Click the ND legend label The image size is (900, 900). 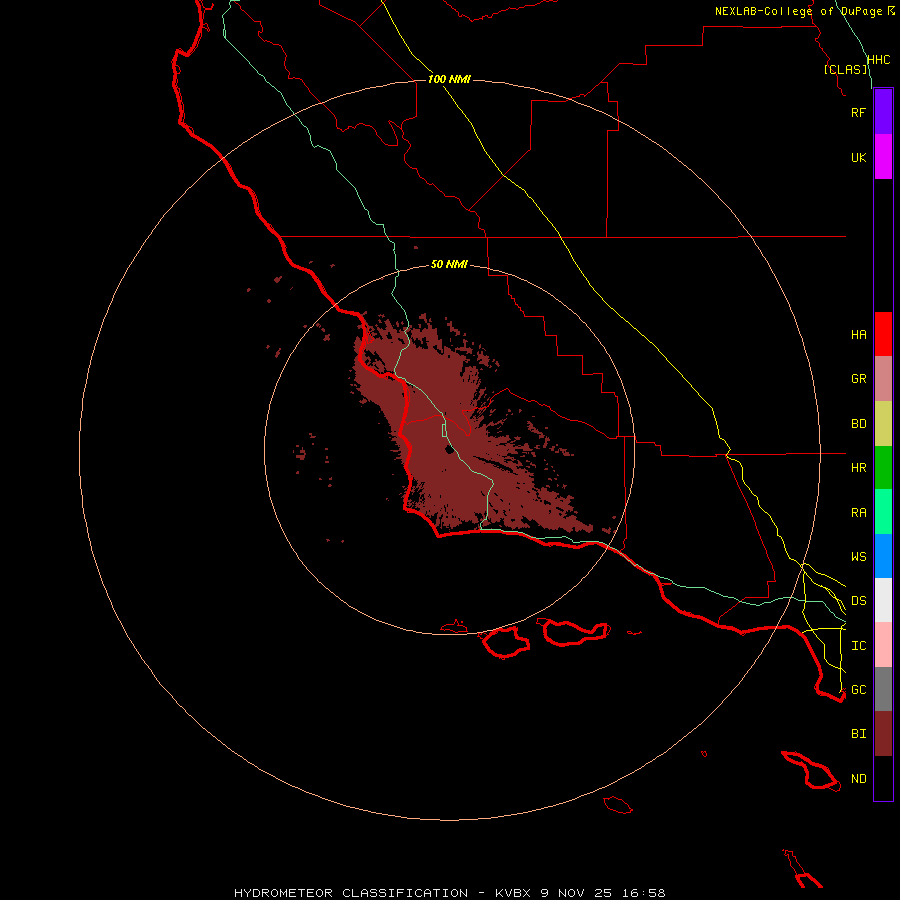tap(858, 779)
